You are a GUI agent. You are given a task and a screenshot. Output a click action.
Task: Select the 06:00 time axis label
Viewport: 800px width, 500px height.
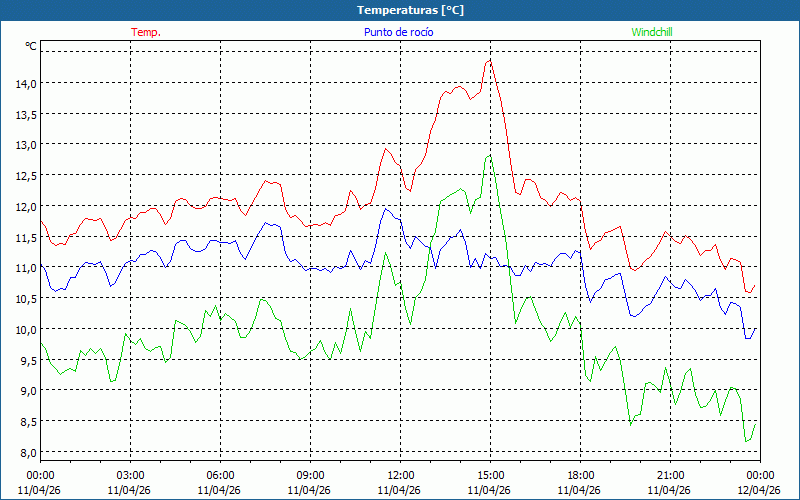pyautogui.click(x=220, y=475)
